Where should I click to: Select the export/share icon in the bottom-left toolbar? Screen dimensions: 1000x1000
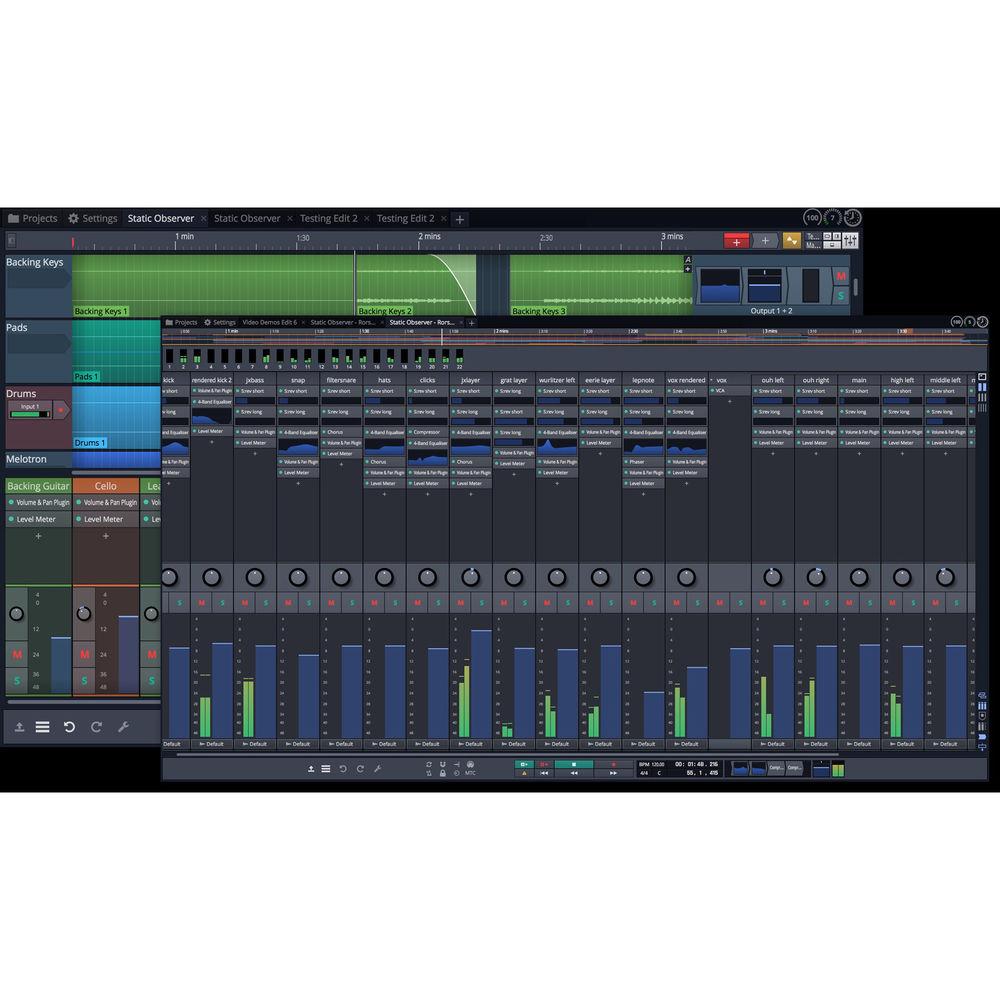(x=311, y=767)
